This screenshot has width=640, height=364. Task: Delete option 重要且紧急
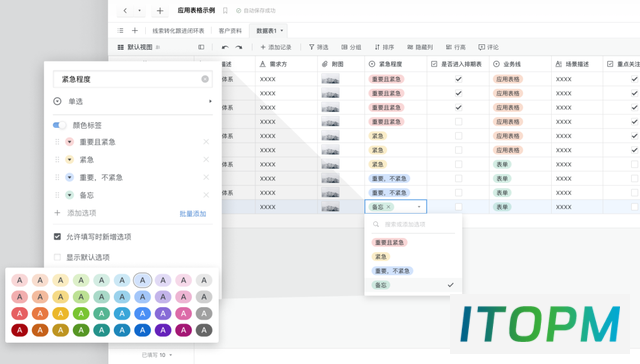[206, 142]
